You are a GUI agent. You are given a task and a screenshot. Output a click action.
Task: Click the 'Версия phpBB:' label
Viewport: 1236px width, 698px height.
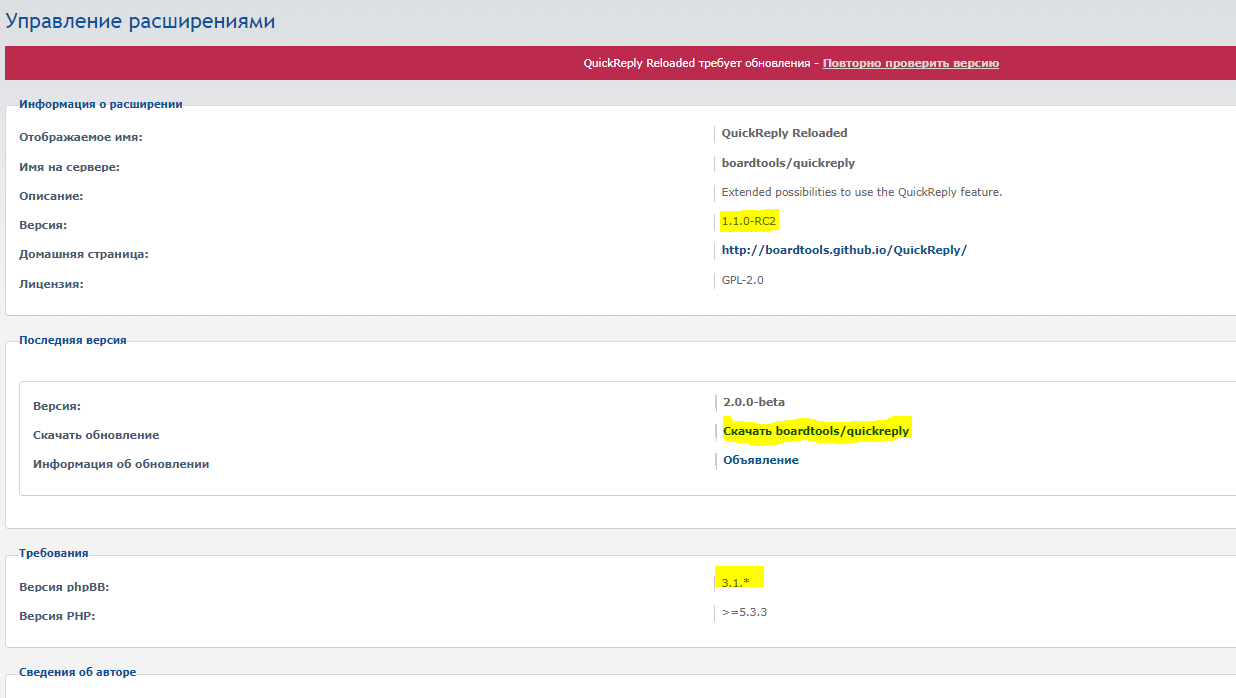coord(64,587)
